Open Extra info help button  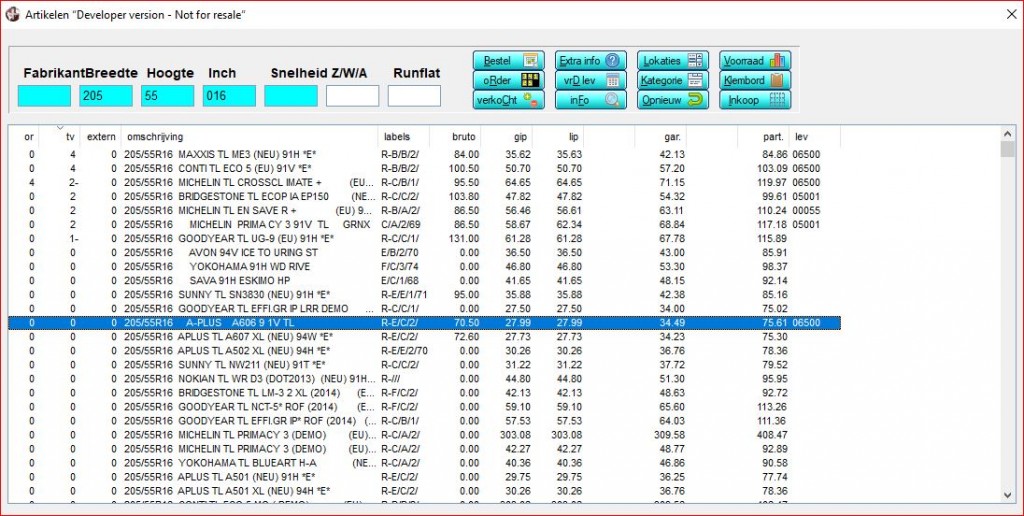(592, 60)
